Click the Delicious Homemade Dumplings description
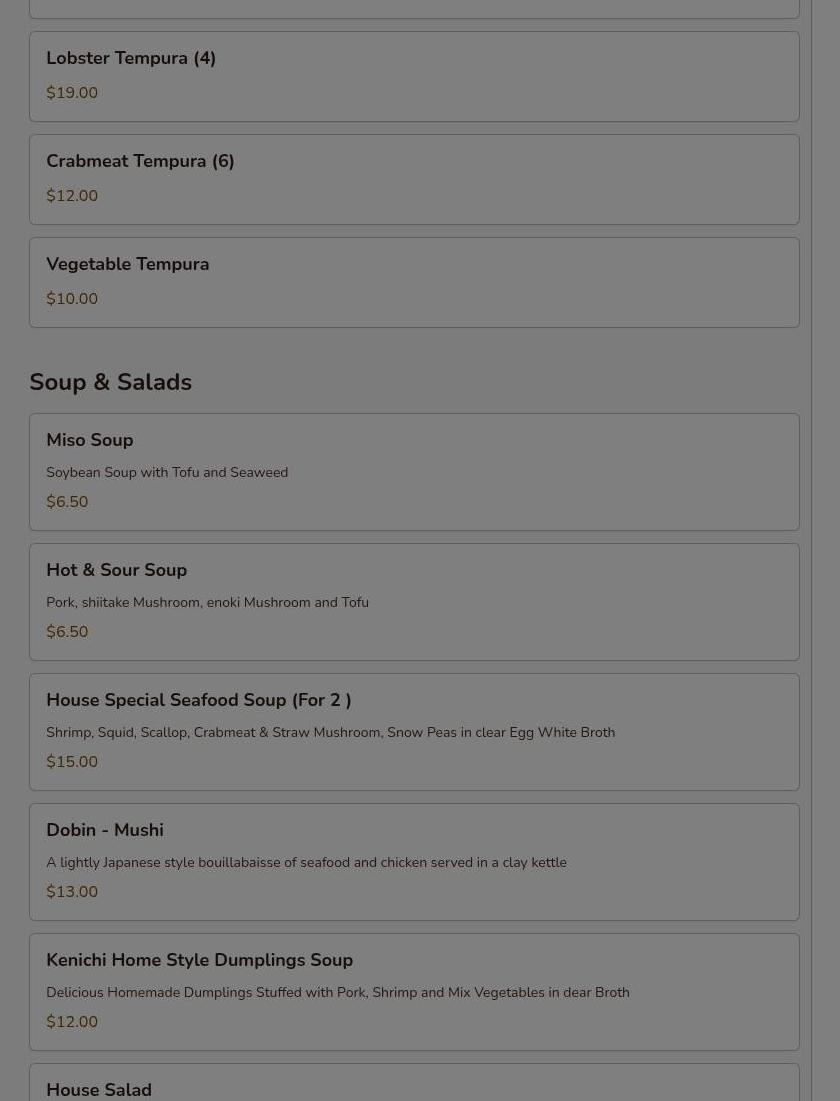Viewport: 840px width, 1101px height. tap(338, 992)
